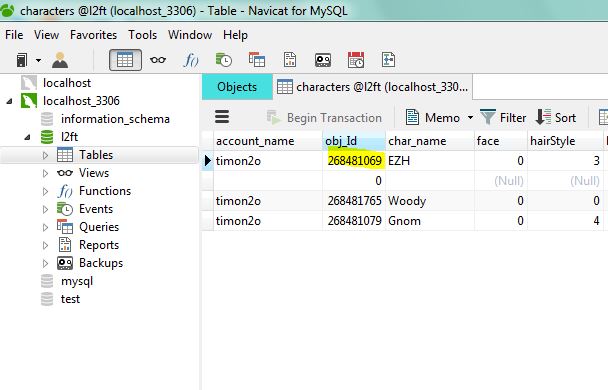The width and height of the screenshot is (608, 390).
Task: Click the account_name column header
Action: point(268,141)
